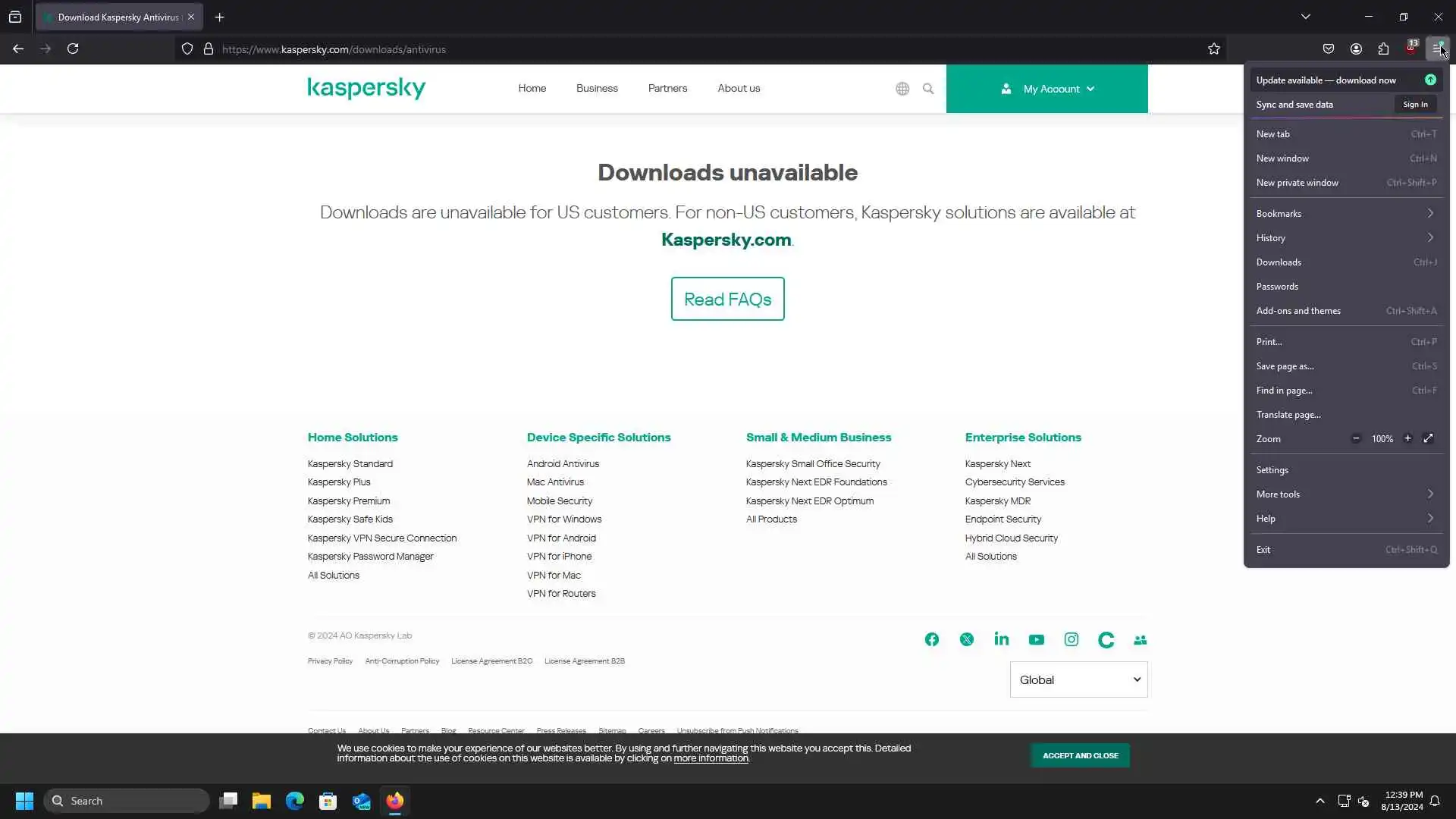Open Settings from the Firefox menu
The height and width of the screenshot is (819, 1456).
[1272, 470]
